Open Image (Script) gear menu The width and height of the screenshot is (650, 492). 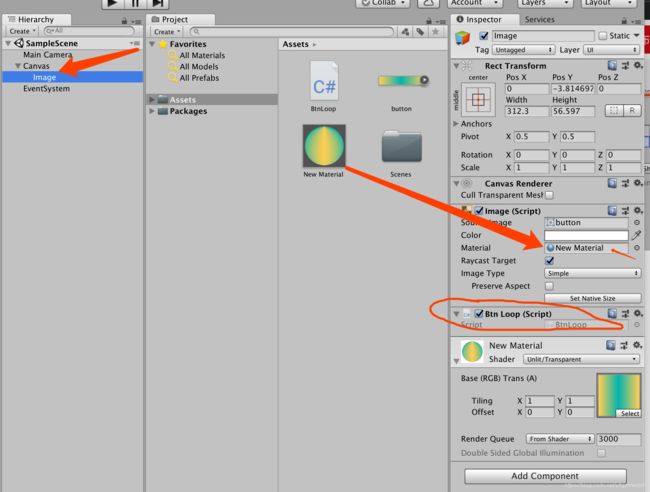638,211
